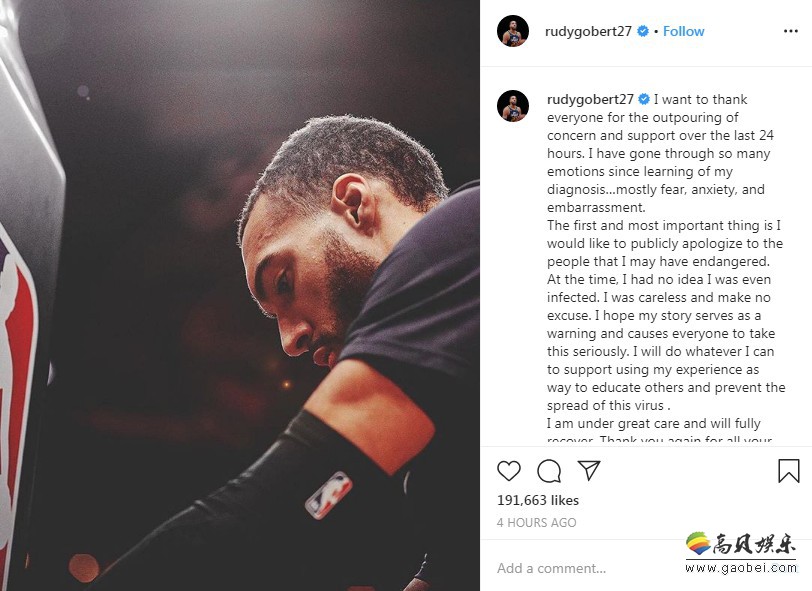Open rudygobert27 profile from header username

pyautogui.click(x=588, y=32)
